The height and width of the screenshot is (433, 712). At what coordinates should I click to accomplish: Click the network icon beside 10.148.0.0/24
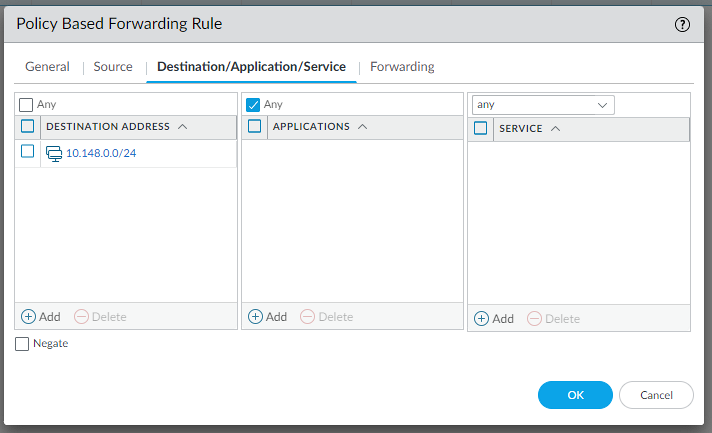point(54,152)
